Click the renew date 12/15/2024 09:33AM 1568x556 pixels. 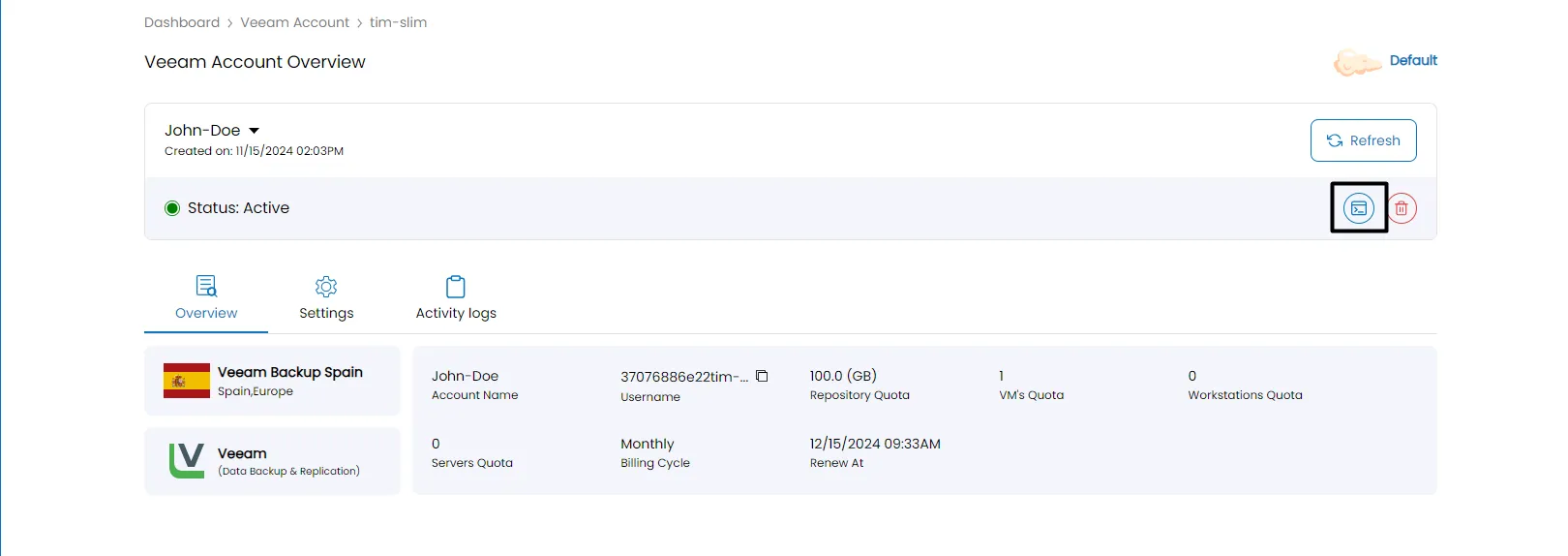click(x=875, y=444)
